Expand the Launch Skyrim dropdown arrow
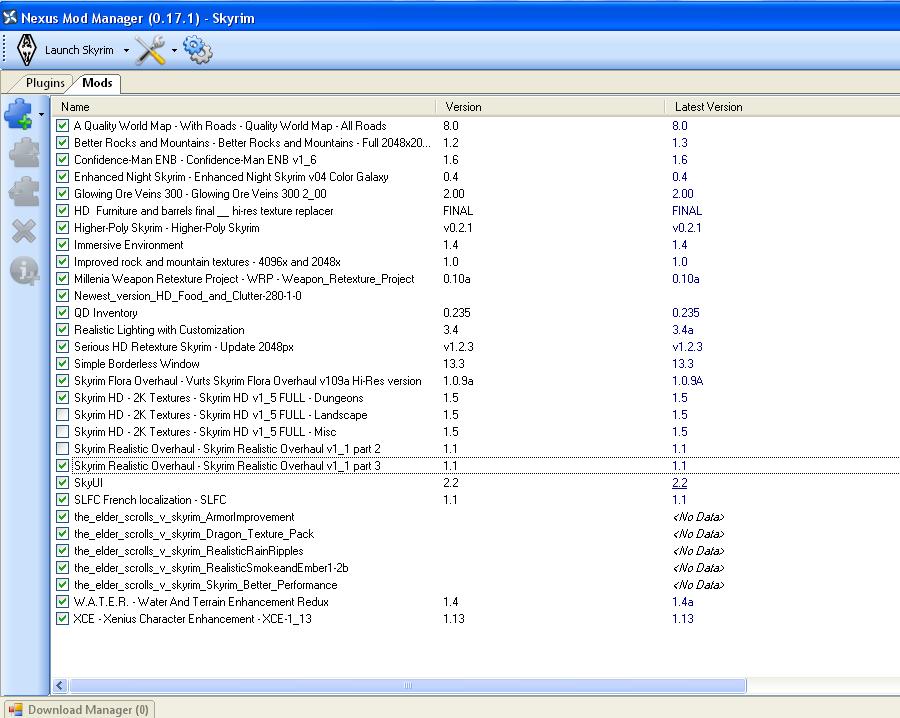Viewport: 900px width, 718px height. pyautogui.click(x=126, y=51)
